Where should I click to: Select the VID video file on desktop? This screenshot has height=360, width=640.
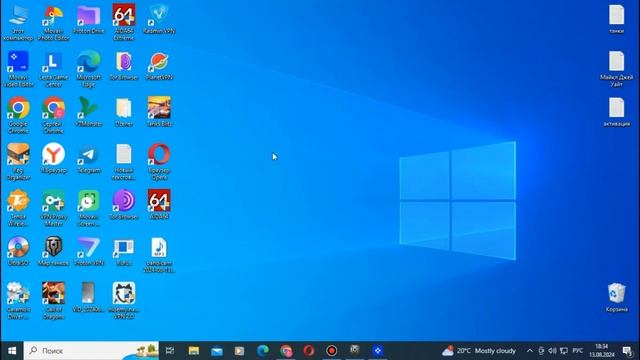coord(89,297)
